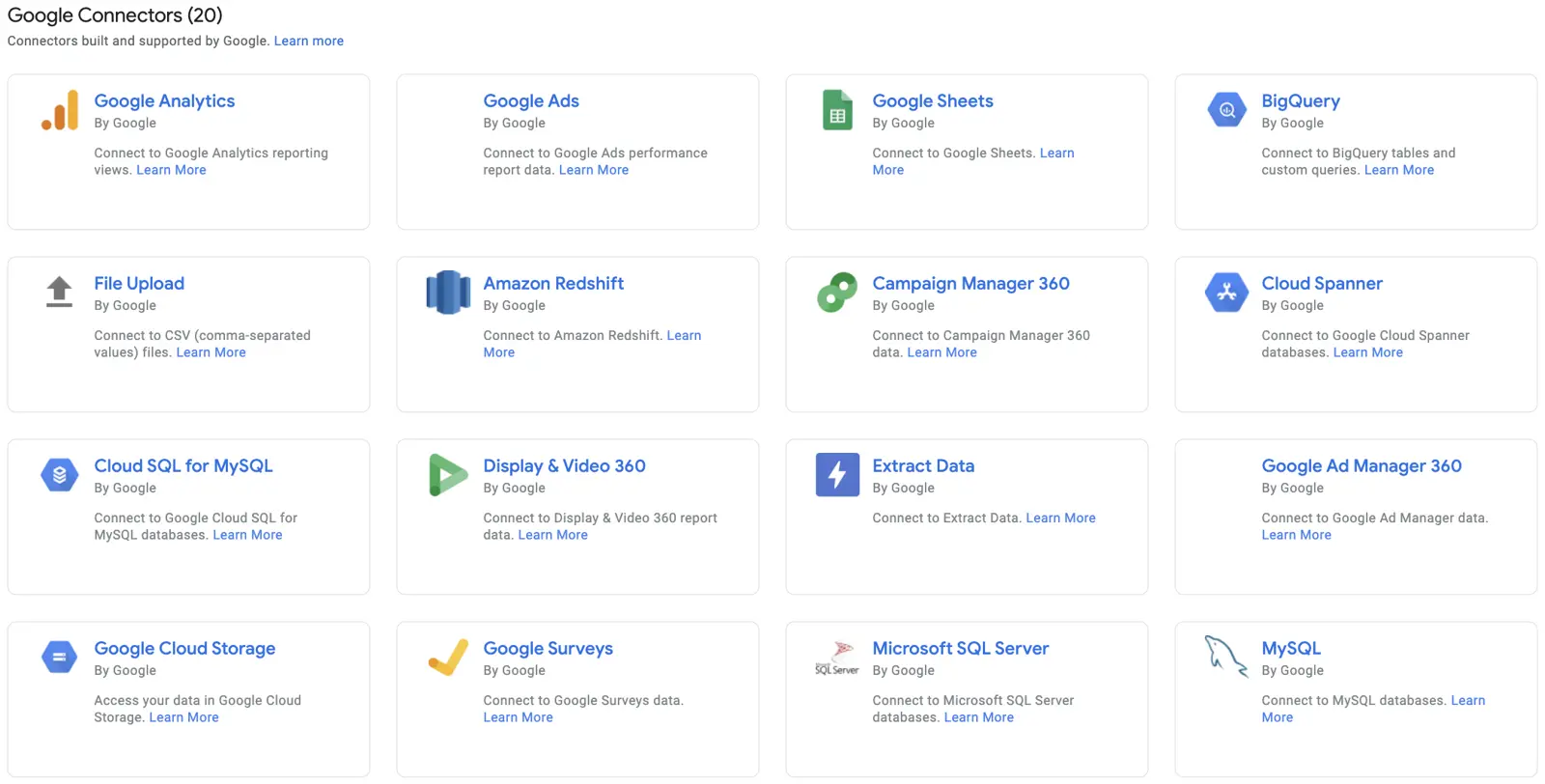Click the Campaign Manager 360 green icon

pos(837,293)
